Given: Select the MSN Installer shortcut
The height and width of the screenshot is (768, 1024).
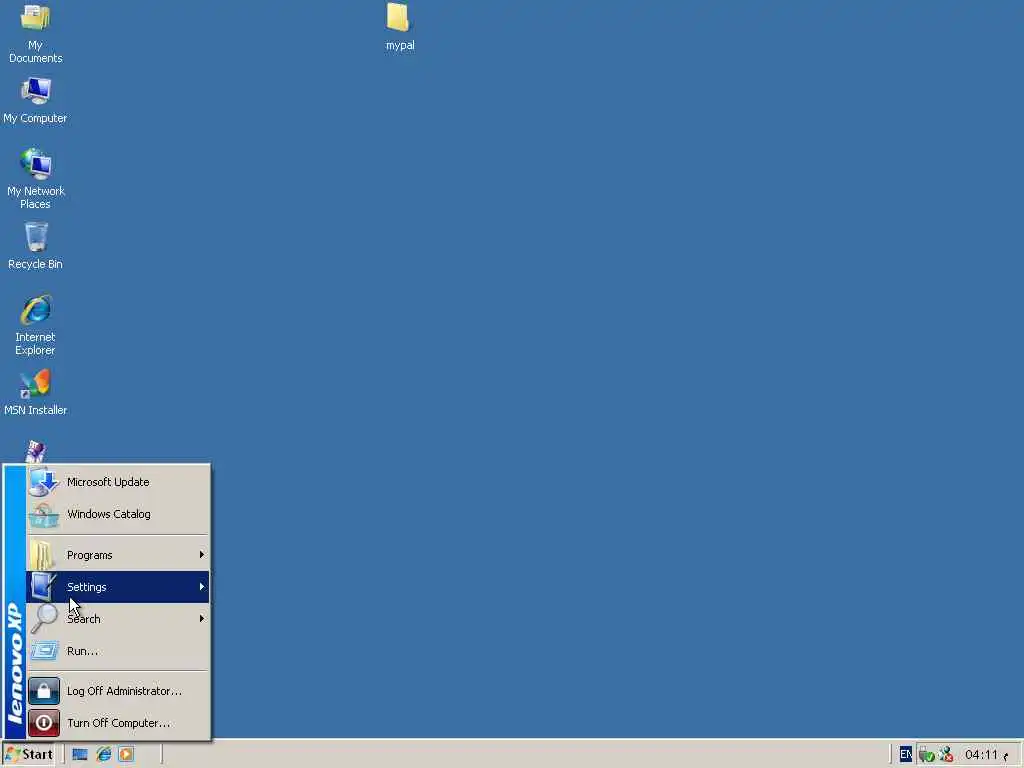Looking at the screenshot, I should pos(35,392).
